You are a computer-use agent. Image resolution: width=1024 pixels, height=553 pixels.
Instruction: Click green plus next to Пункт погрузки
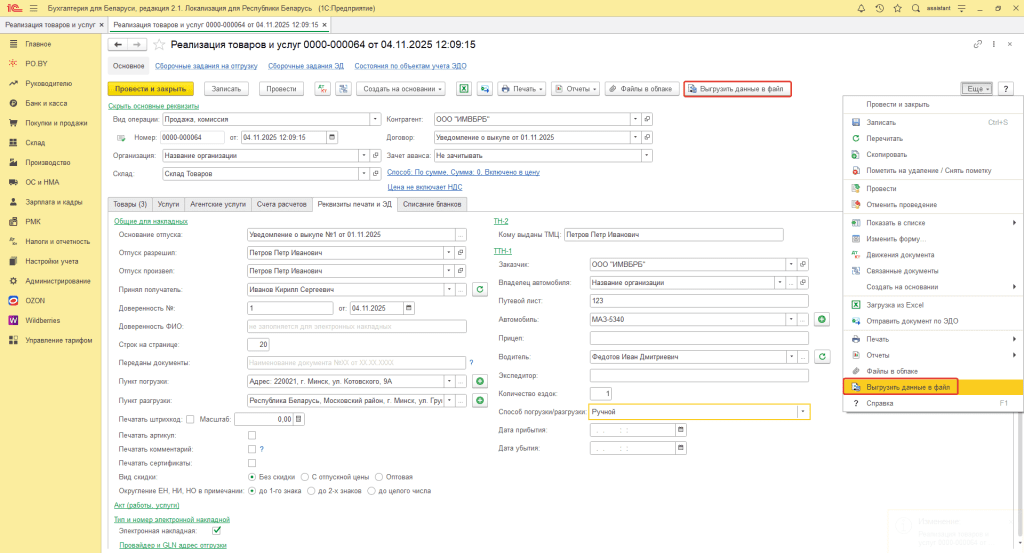click(x=479, y=382)
